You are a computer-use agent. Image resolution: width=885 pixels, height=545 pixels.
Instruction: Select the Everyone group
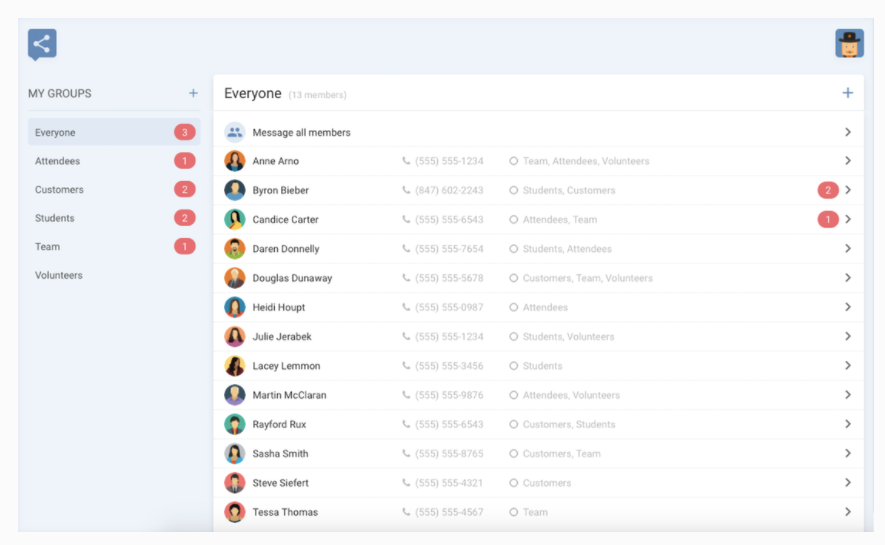pos(114,132)
